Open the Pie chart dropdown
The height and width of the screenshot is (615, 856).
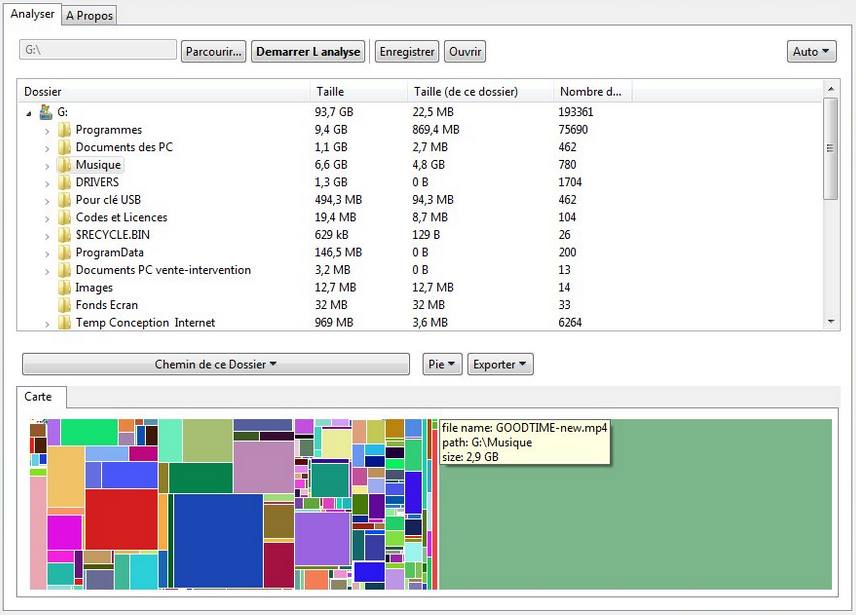click(x=442, y=364)
